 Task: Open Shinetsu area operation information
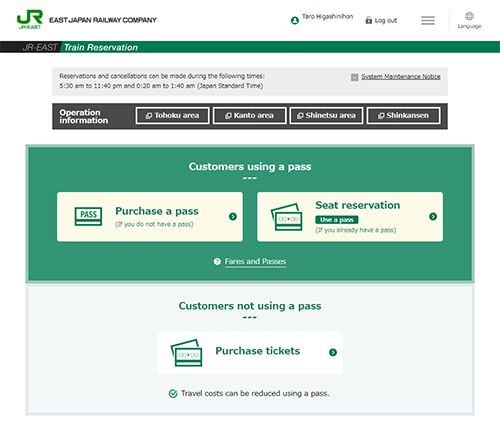pos(326,116)
